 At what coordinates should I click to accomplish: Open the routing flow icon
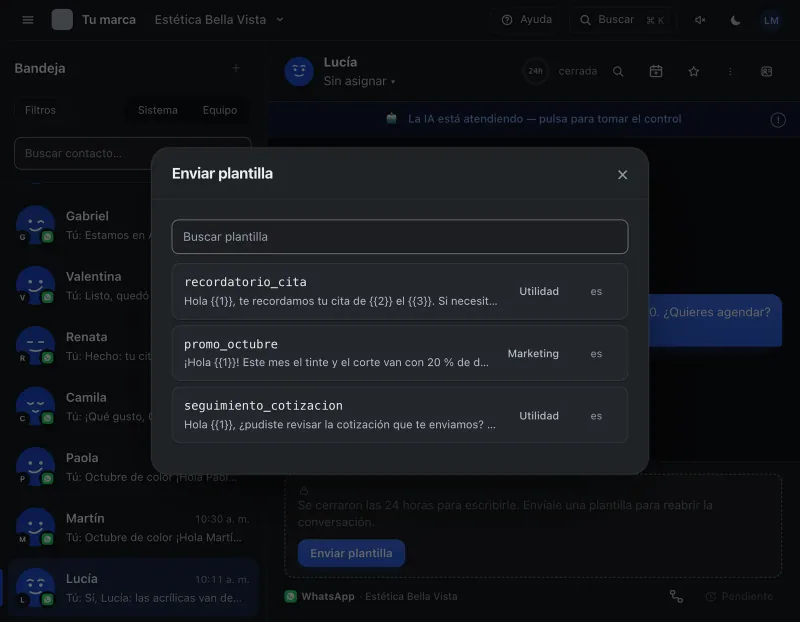pos(677,596)
